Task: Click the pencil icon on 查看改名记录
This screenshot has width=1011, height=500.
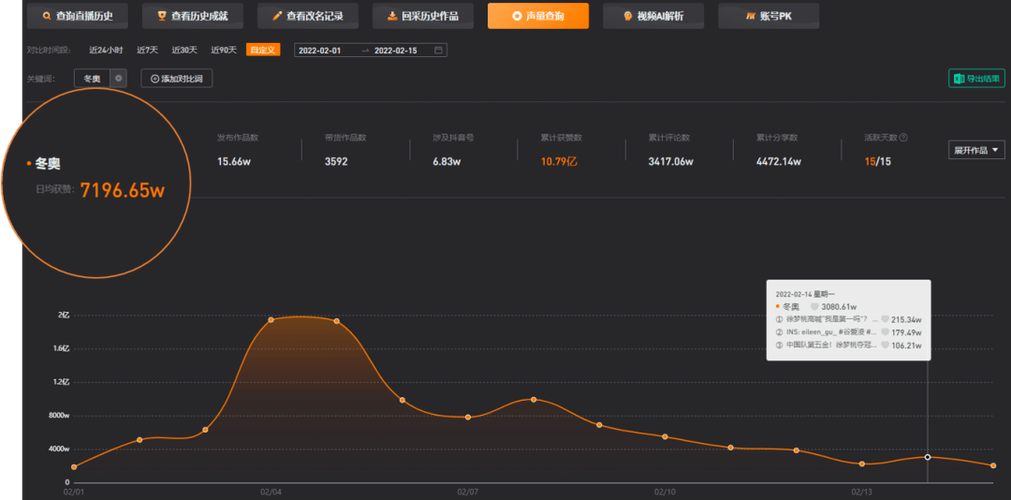Action: (277, 17)
